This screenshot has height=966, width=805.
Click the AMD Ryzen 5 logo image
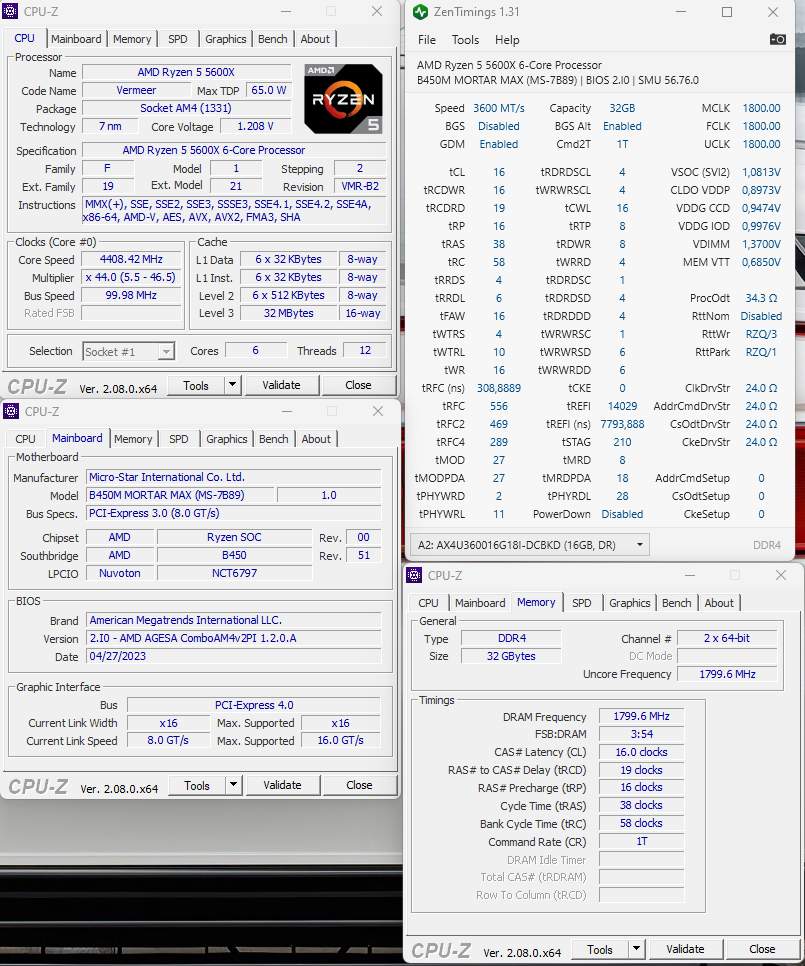[x=344, y=99]
